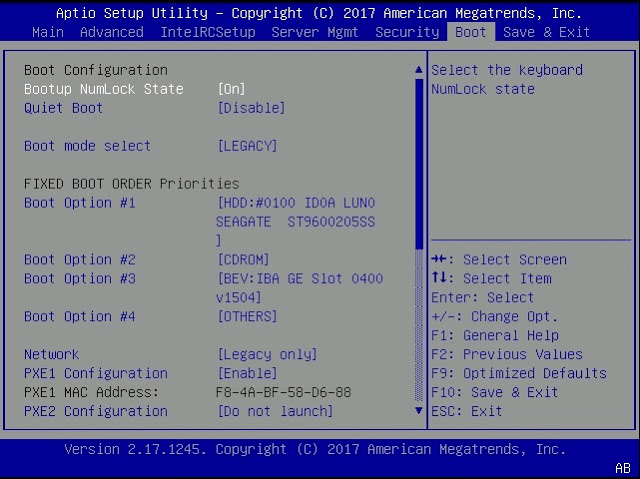
Task: Select the PXE1 Configuration setting
Action: click(x=96, y=373)
